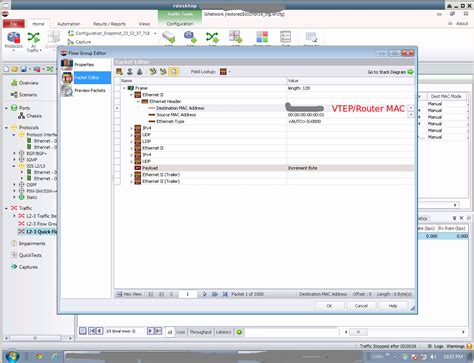
Task: Click Help in Flow Group Editor
Action: (x=393, y=306)
